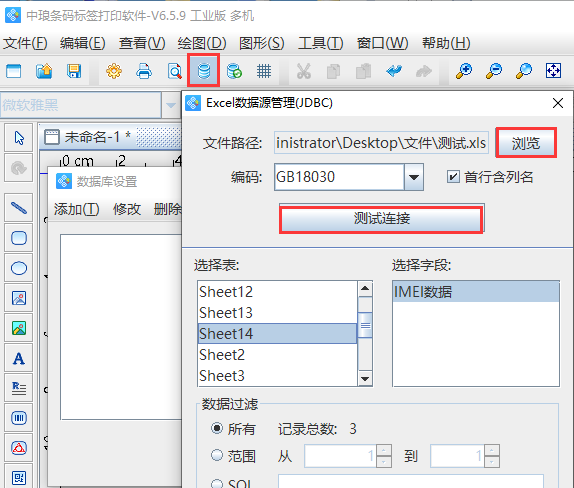Select the 范围 radio button
574x488 pixels.
[217, 455]
